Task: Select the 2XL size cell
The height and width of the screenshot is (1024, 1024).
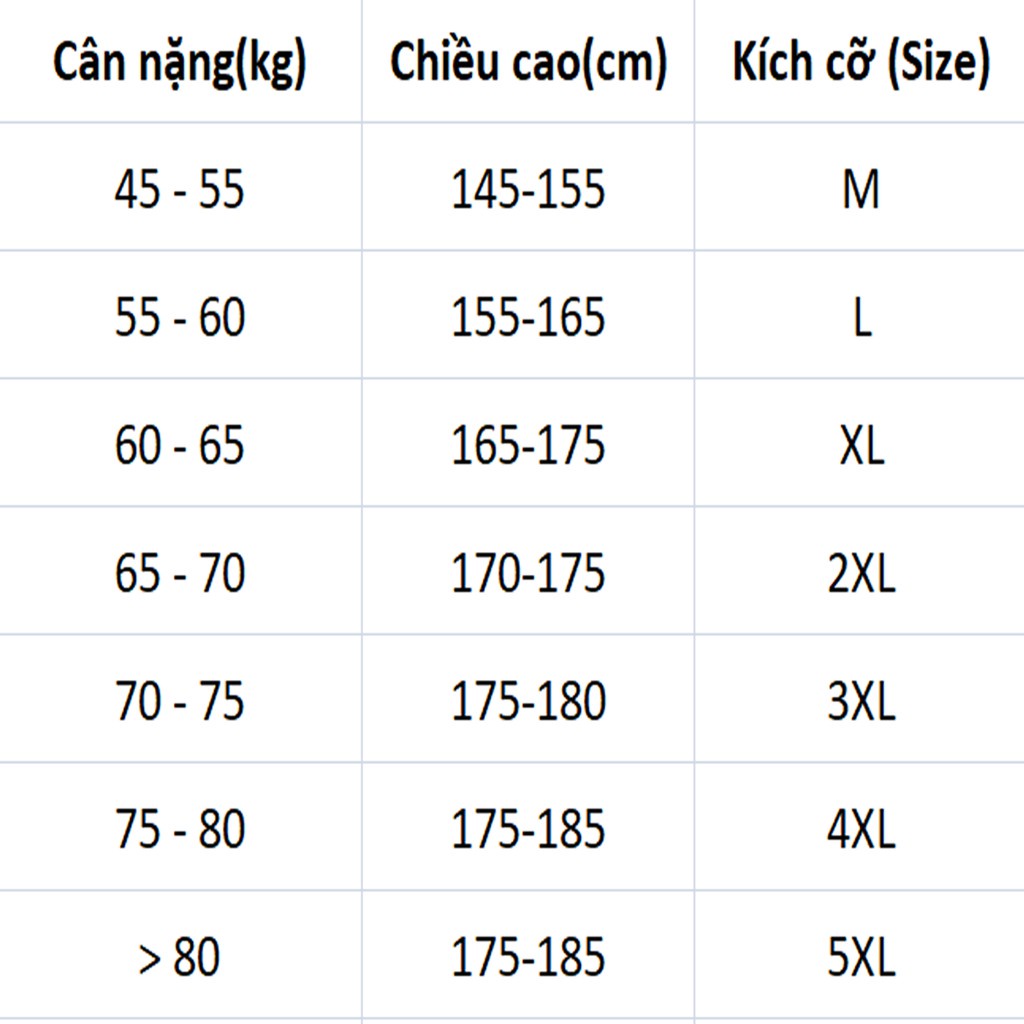Action: point(860,572)
